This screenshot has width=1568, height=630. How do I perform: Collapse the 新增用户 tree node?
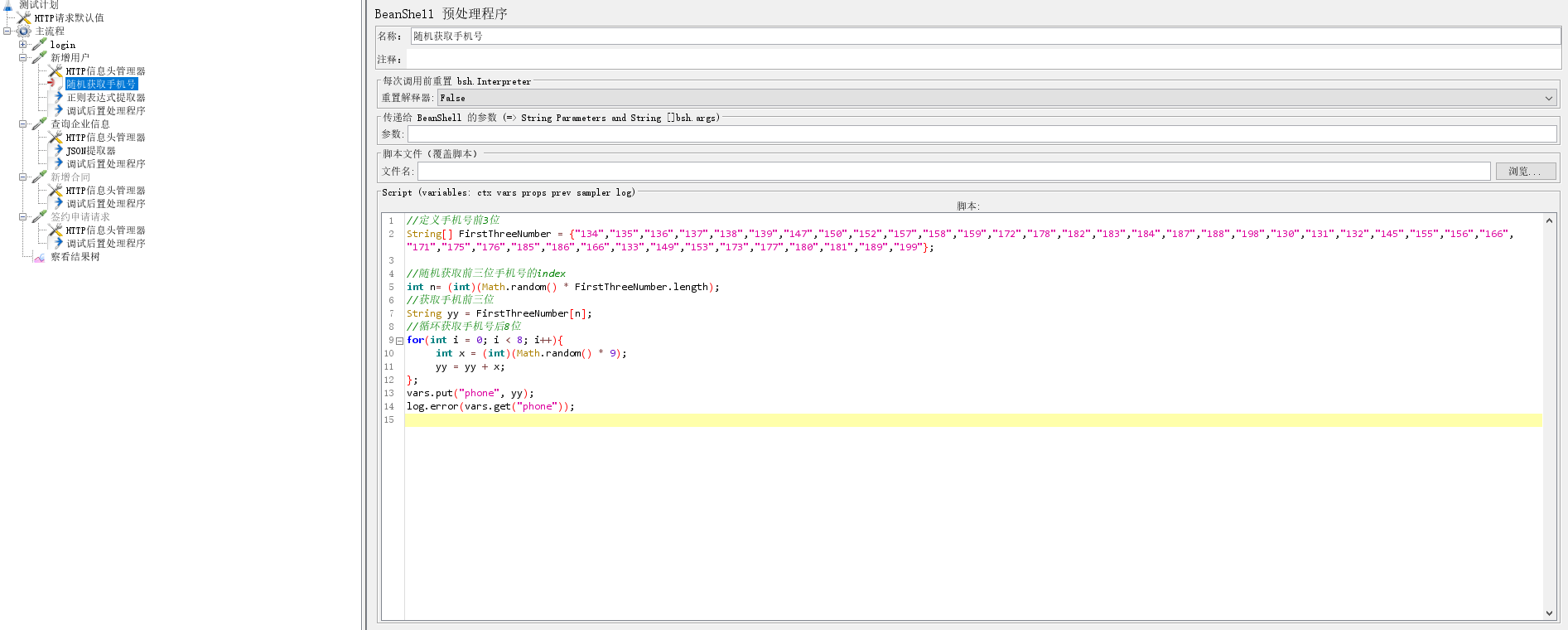pos(23,58)
